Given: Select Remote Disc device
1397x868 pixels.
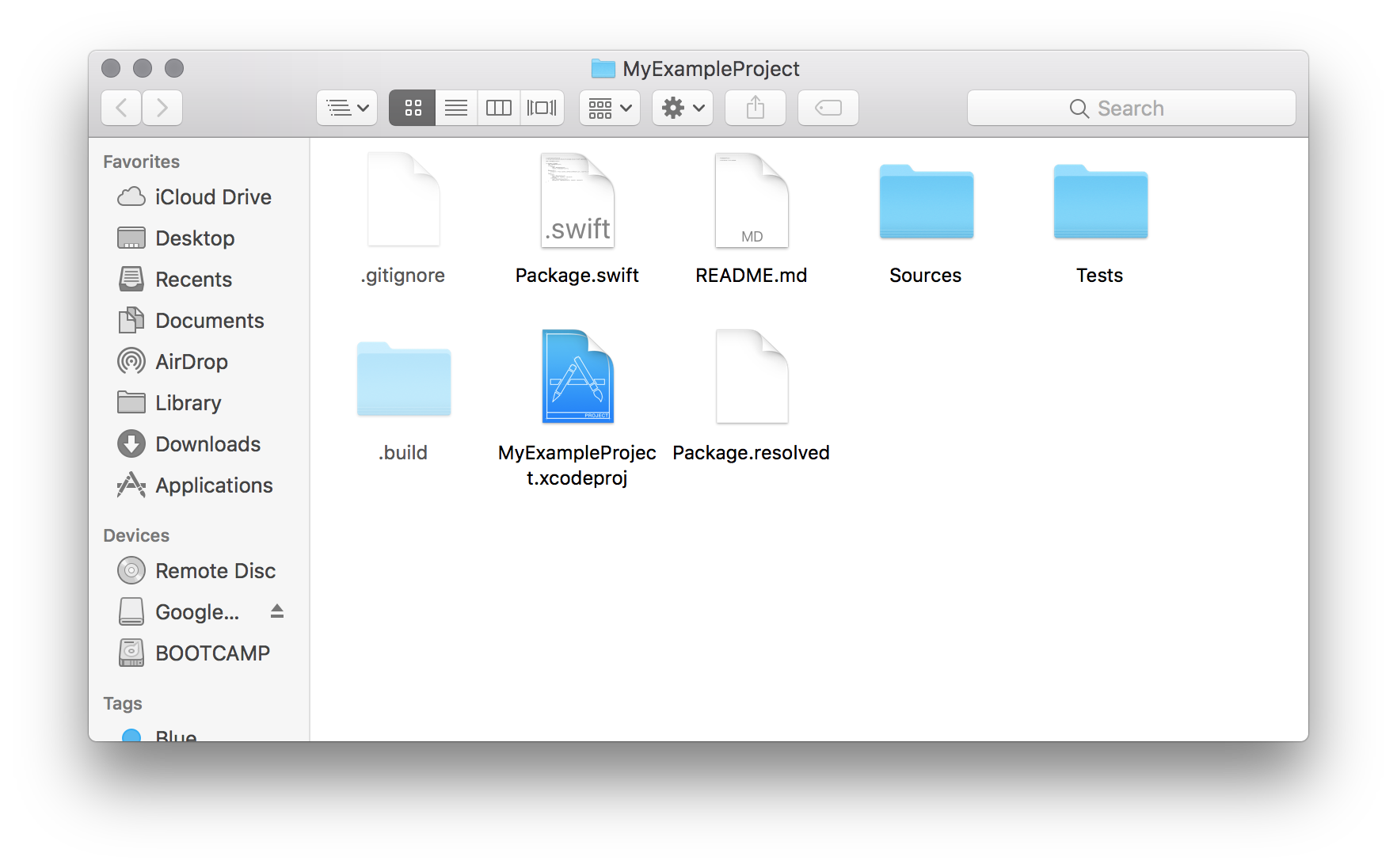Looking at the screenshot, I should pos(198,570).
